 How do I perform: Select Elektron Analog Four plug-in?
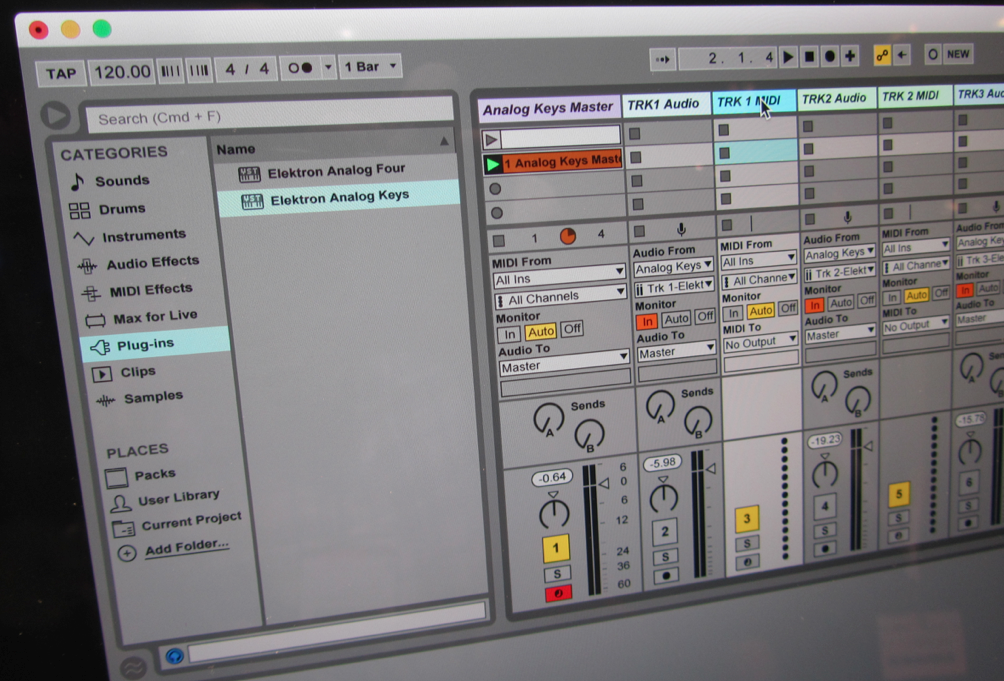click(x=335, y=171)
